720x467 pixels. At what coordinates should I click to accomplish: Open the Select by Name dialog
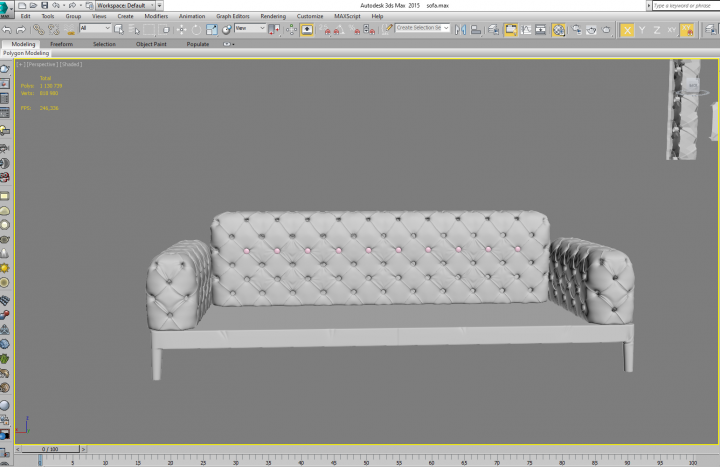134,30
